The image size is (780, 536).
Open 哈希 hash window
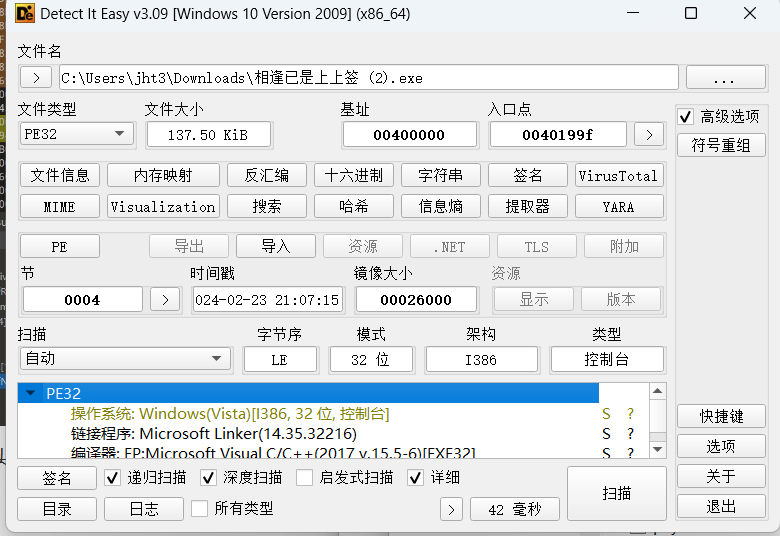[x=354, y=207]
